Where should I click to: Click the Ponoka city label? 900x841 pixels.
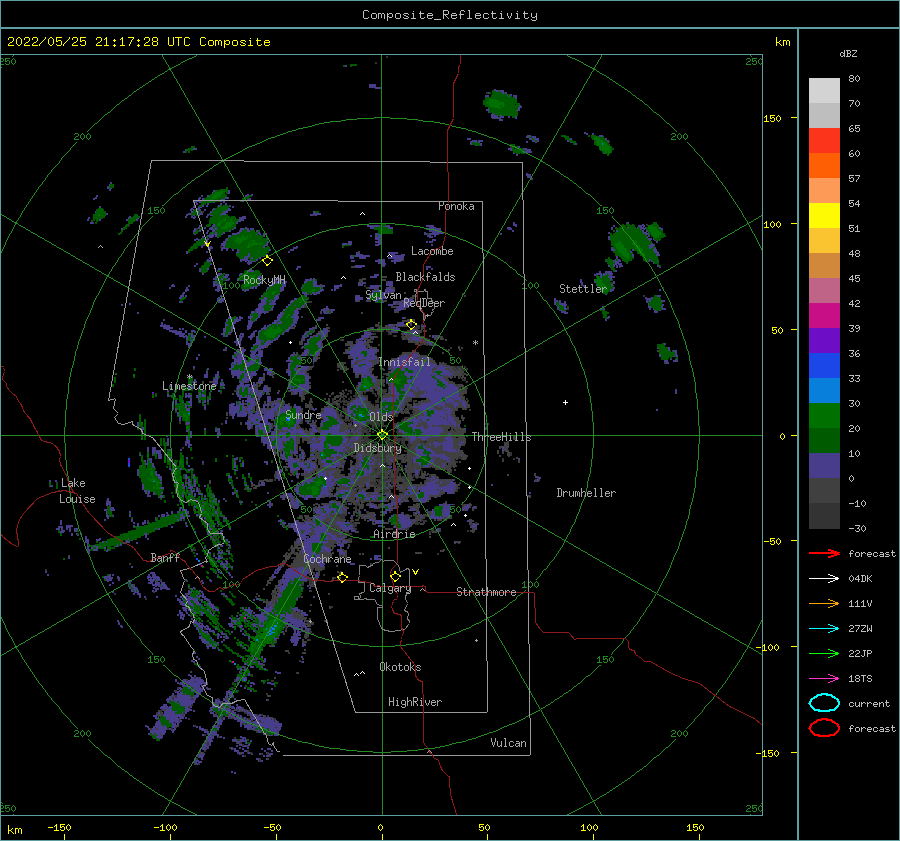(456, 206)
